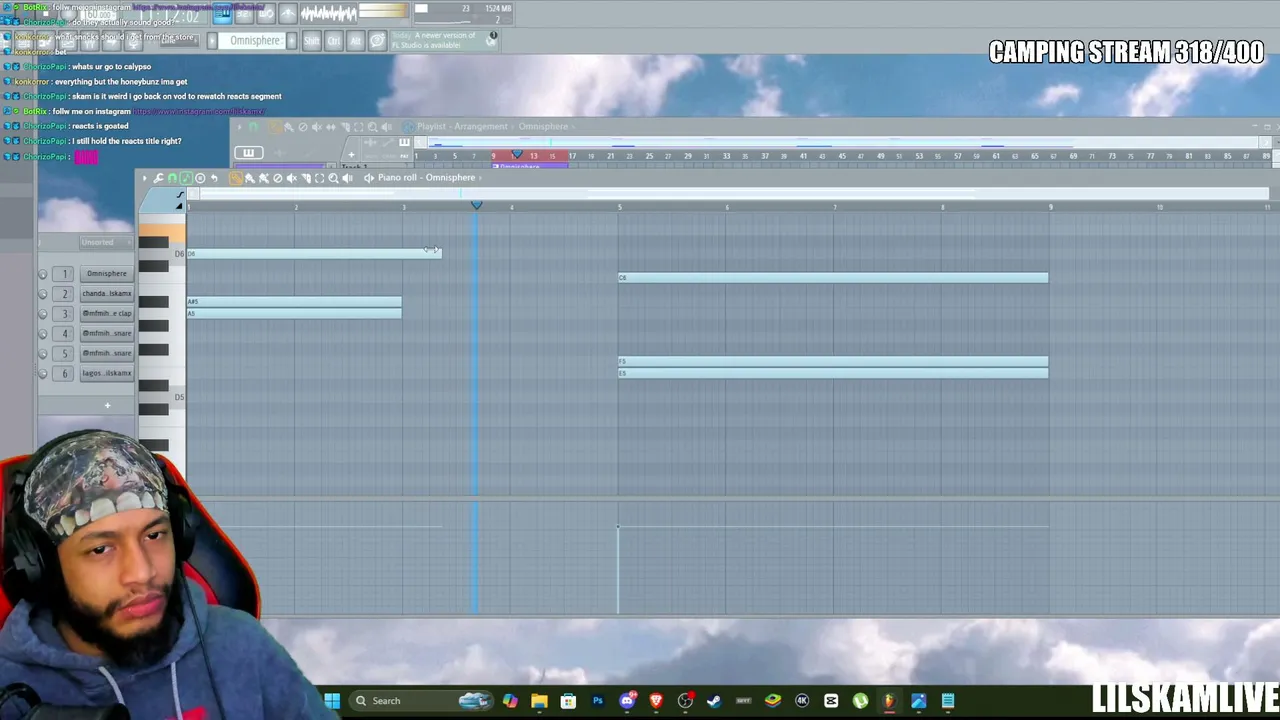Select the Mute tool in Playlist toolbar
This screenshot has width=1280, height=720.
click(x=317, y=127)
